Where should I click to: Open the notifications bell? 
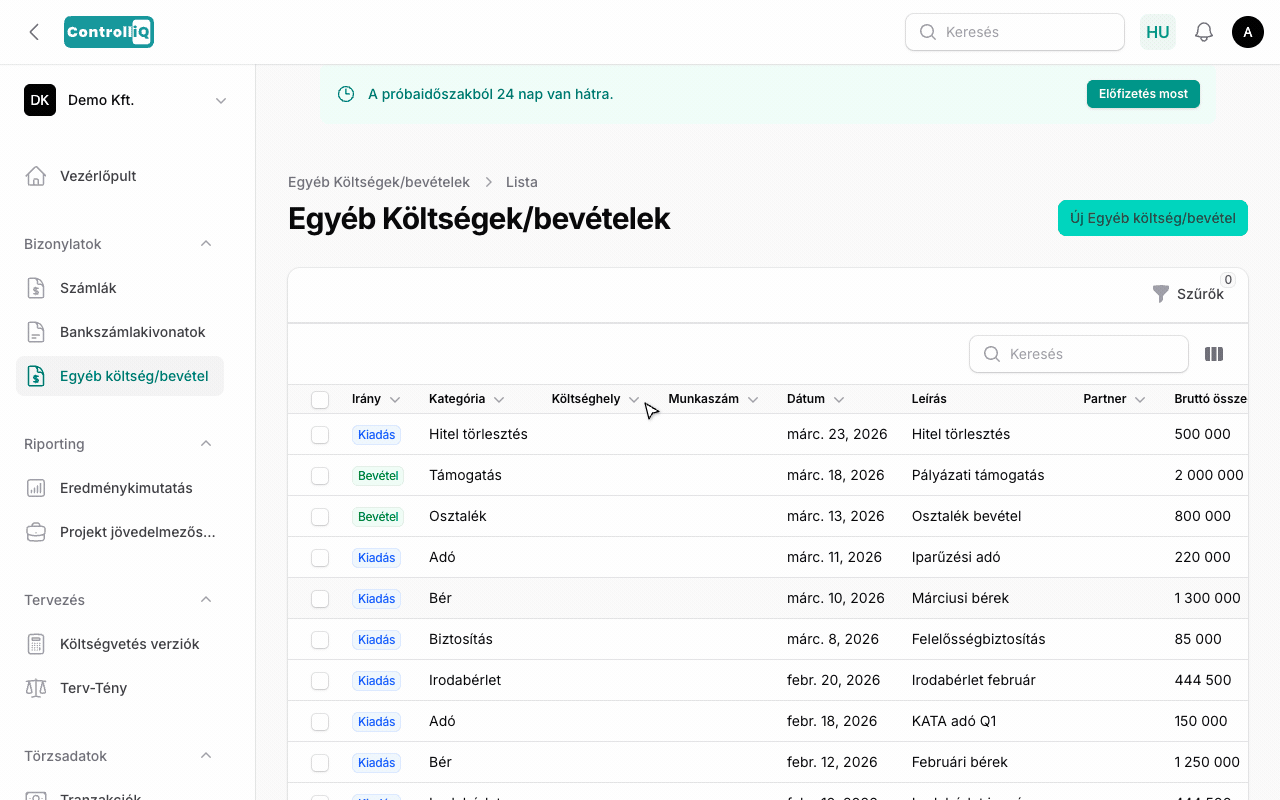(1204, 32)
